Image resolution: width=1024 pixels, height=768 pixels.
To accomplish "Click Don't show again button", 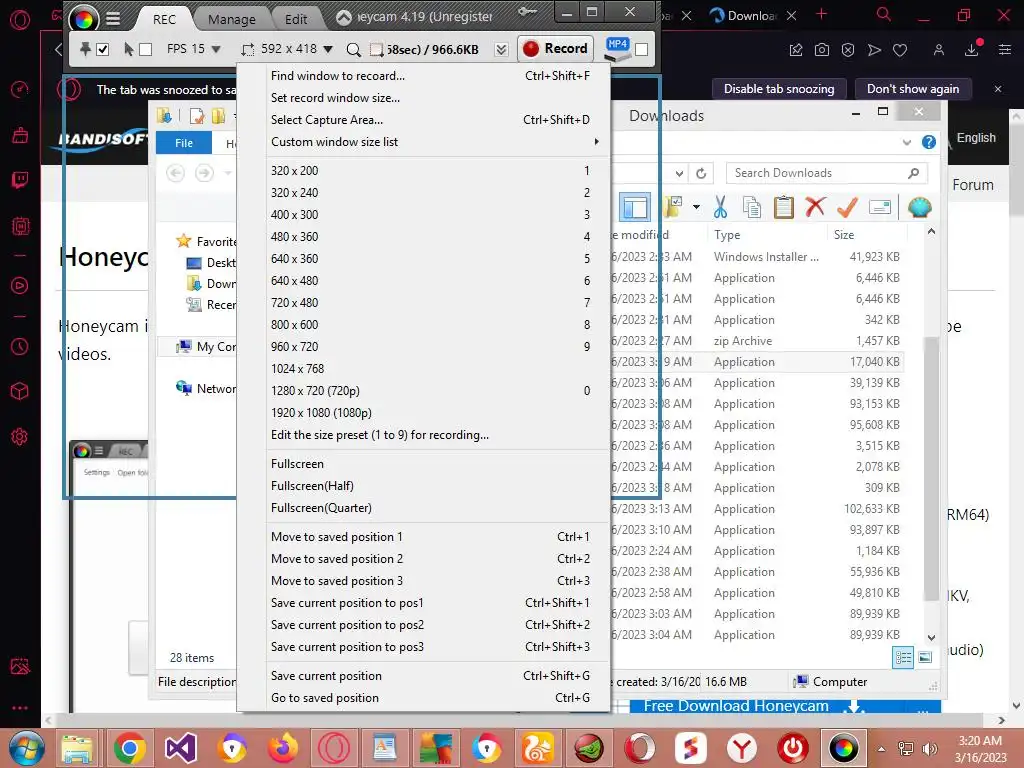I will (x=912, y=89).
